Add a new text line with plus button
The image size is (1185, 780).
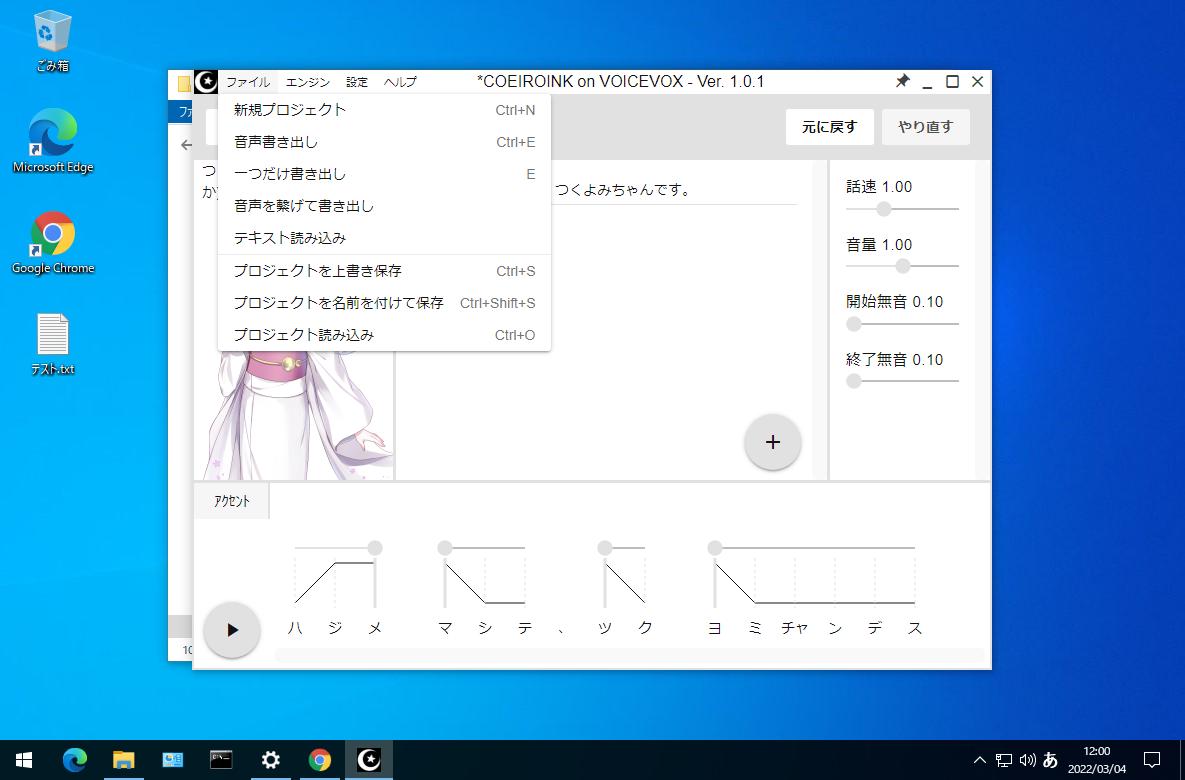coord(772,442)
